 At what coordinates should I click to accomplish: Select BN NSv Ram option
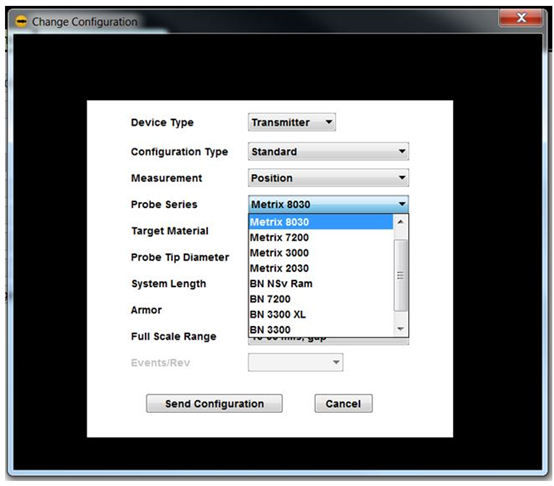click(321, 284)
